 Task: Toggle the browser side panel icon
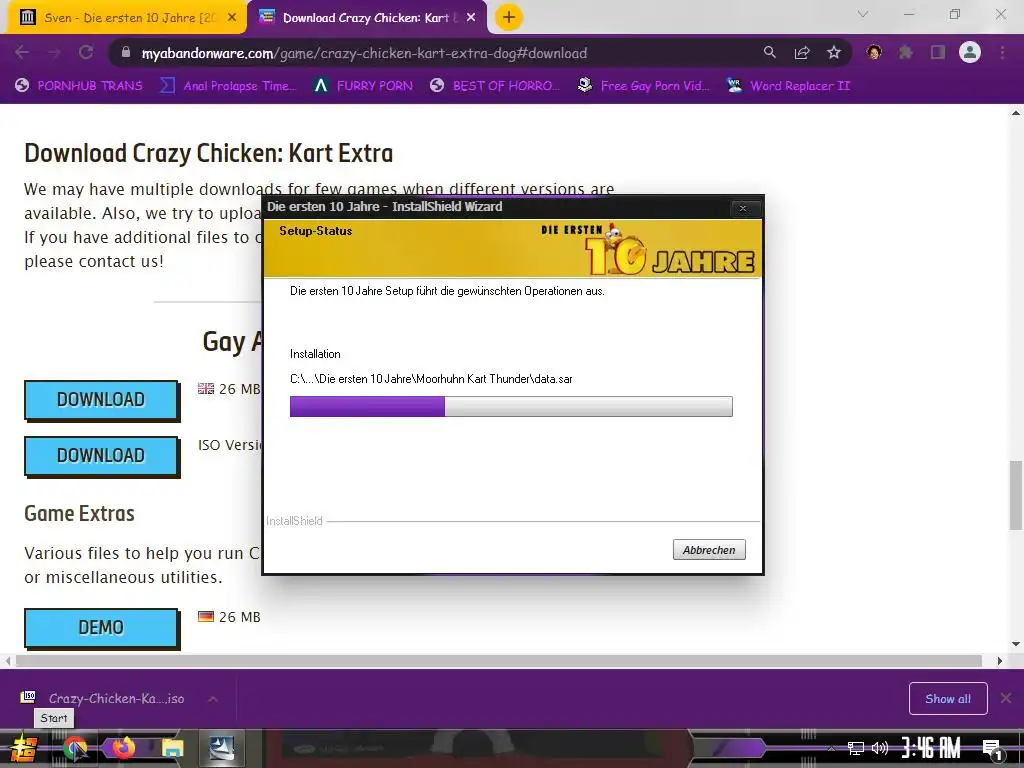(x=938, y=52)
